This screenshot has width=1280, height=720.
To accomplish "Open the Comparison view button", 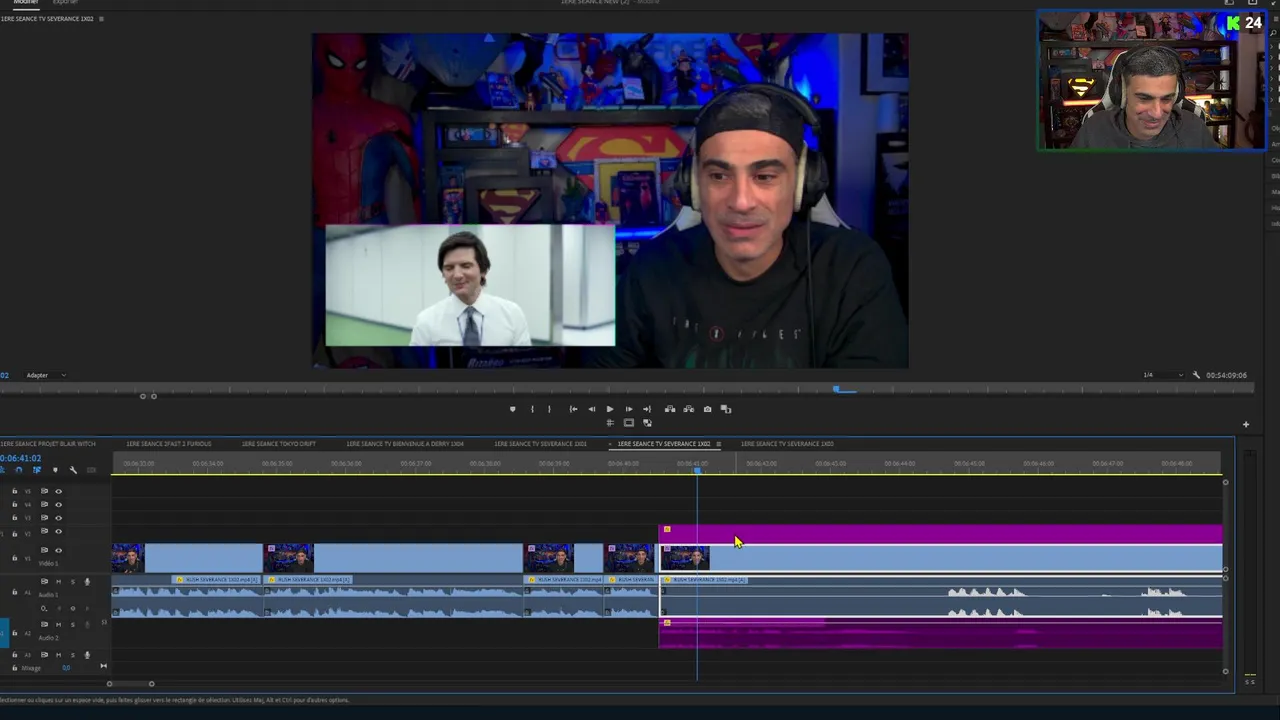I will tap(726, 409).
